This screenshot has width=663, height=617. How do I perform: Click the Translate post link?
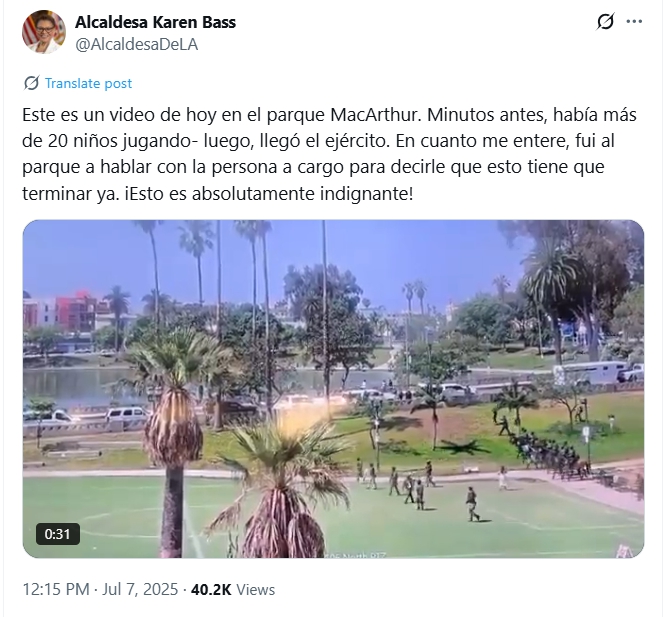[88, 83]
